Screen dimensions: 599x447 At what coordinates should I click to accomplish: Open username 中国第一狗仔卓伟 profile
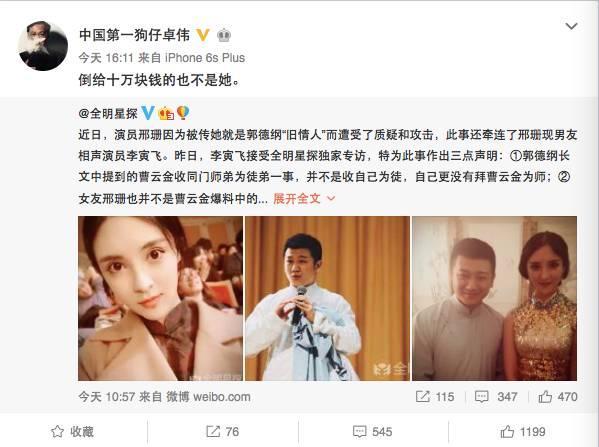[134, 35]
